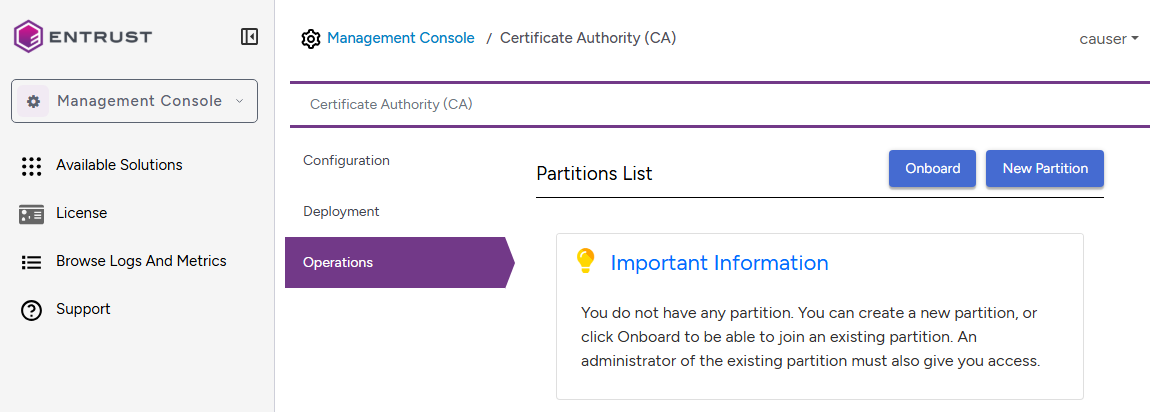Click the Browse Logs And Metrics list icon
The image size is (1150, 412).
pos(31,262)
